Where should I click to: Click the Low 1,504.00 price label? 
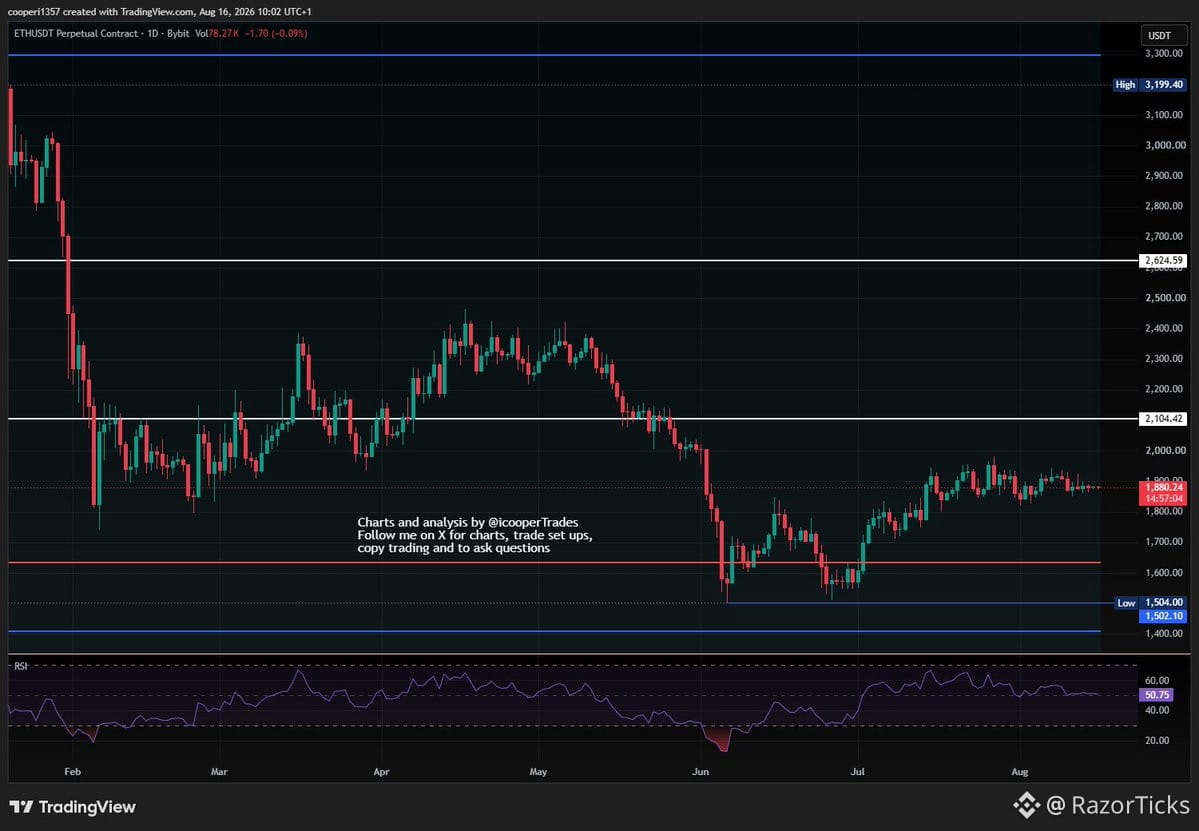(x=1151, y=602)
